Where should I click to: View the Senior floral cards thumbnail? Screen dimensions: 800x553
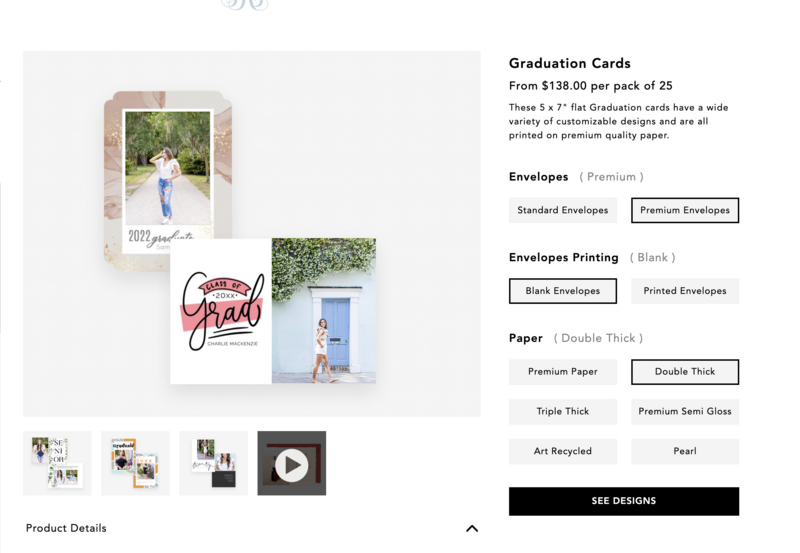[57, 463]
